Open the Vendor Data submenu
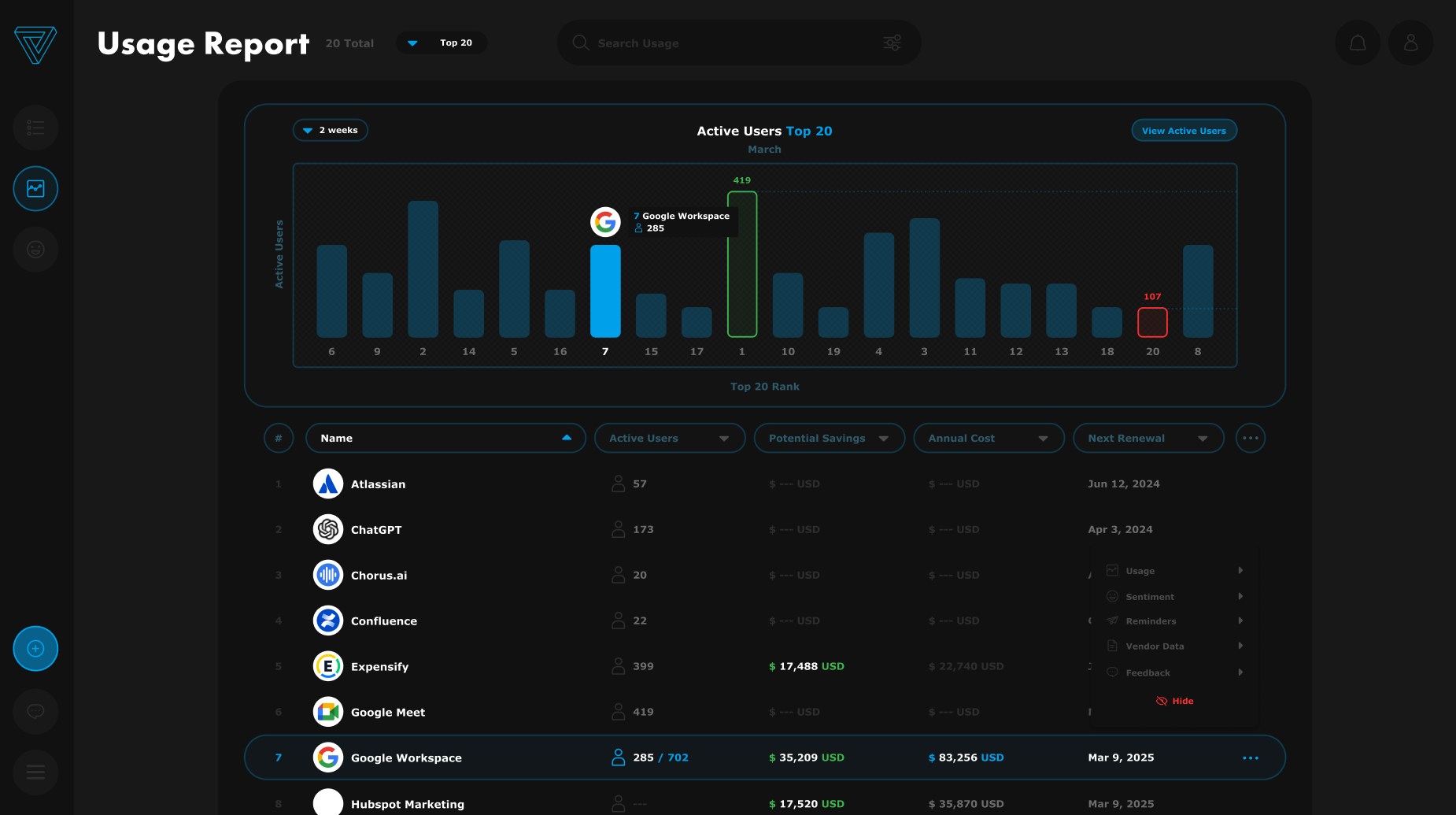This screenshot has height=815, width=1456. tap(1174, 646)
